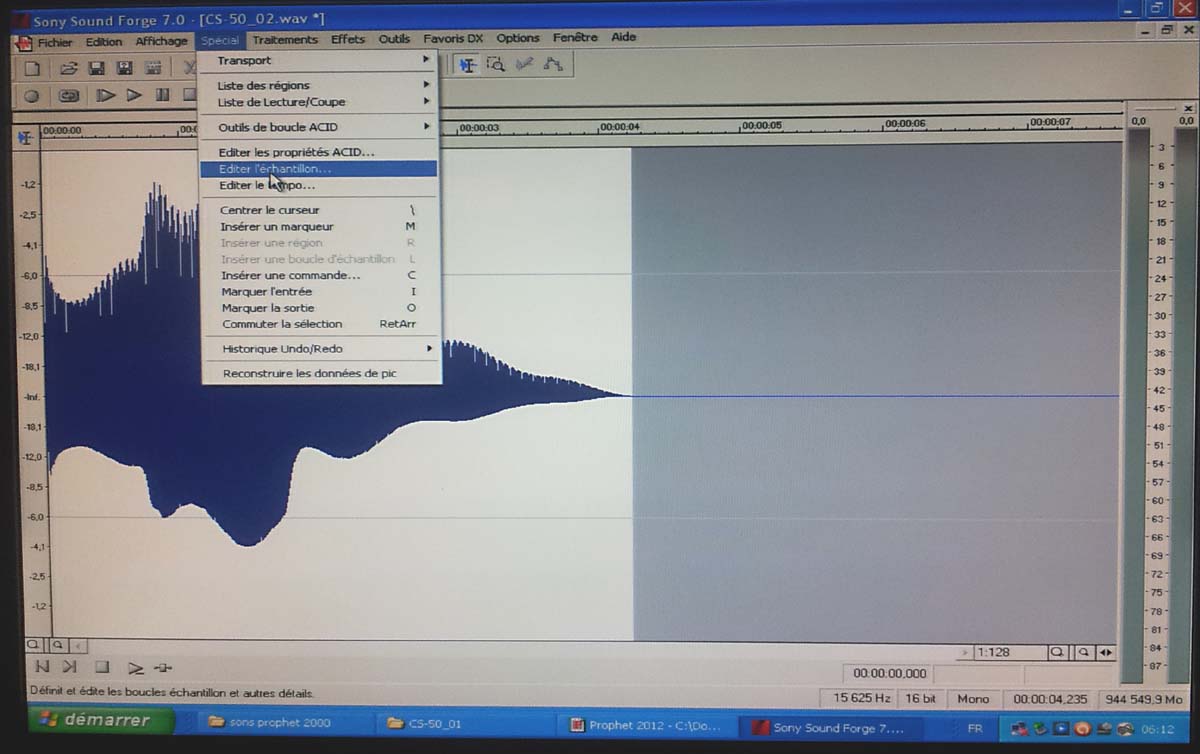Click Pause in transport toolbar
This screenshot has width=1200, height=754.
pyautogui.click(x=162, y=96)
